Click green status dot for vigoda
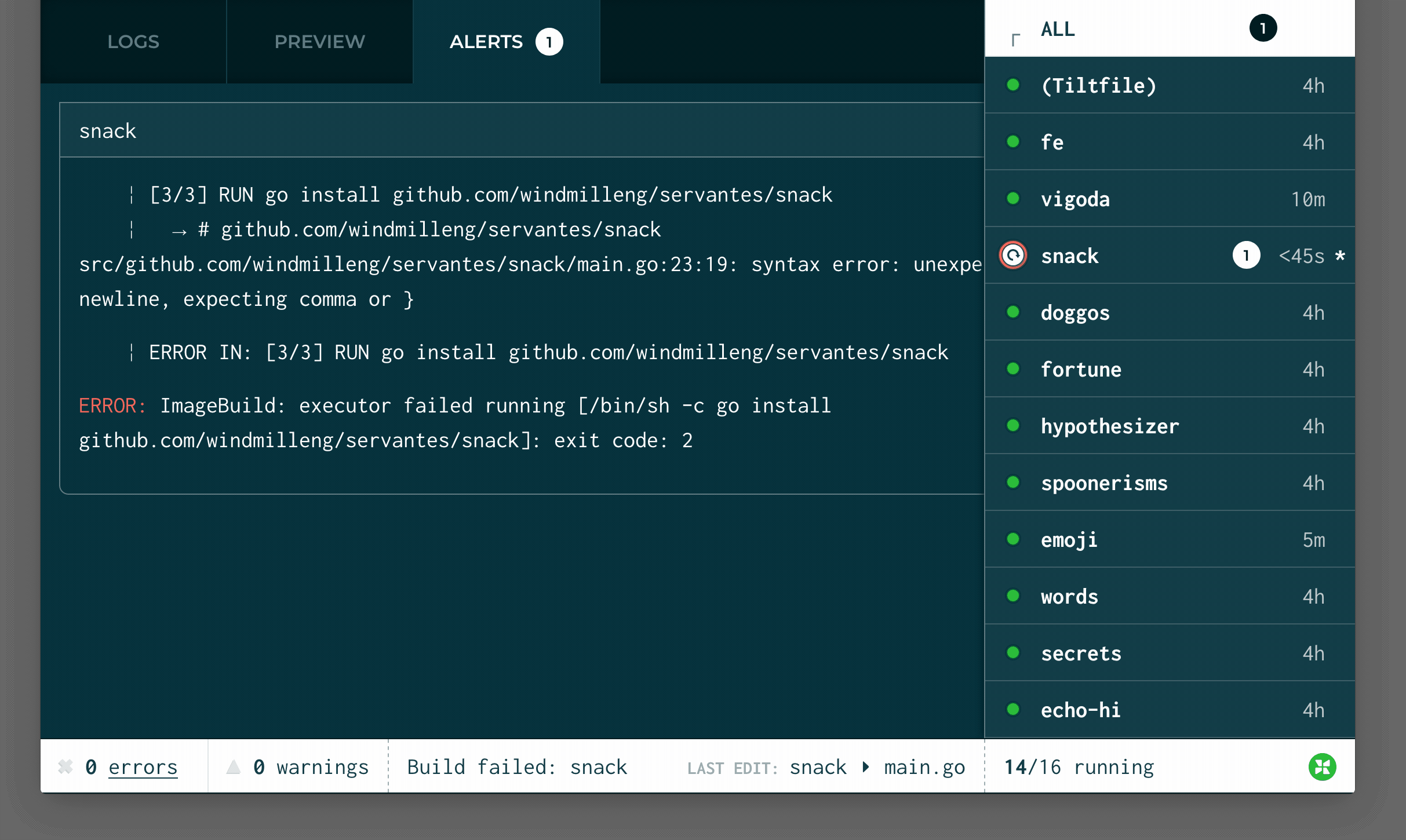Image resolution: width=1406 pixels, height=840 pixels. coord(1013,199)
